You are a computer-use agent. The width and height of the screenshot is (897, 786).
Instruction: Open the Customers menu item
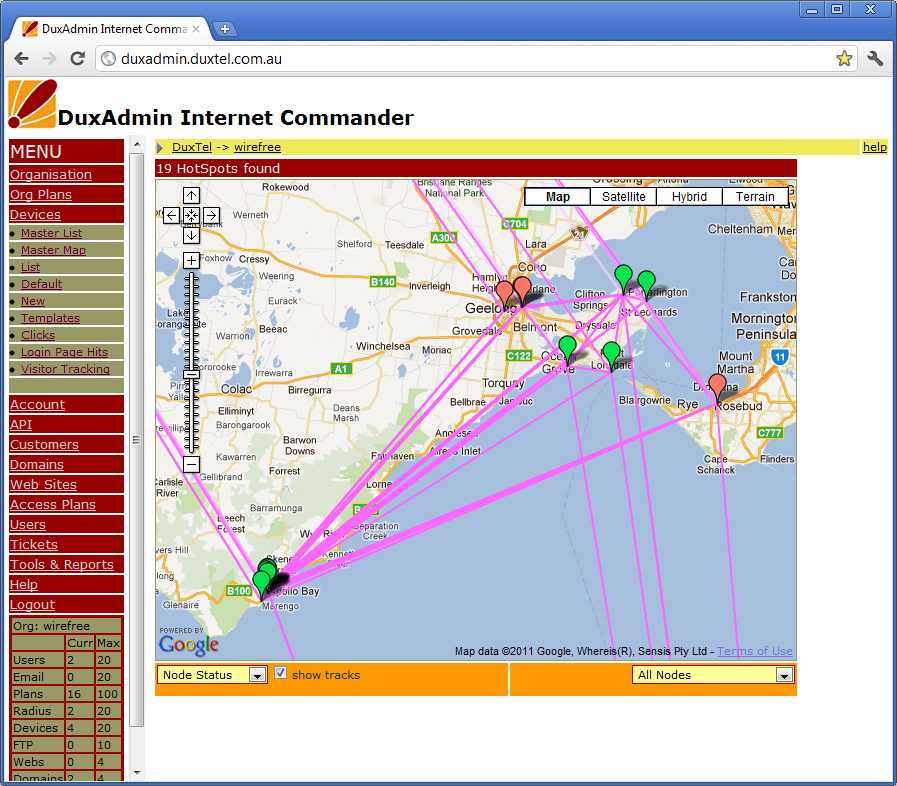[44, 444]
